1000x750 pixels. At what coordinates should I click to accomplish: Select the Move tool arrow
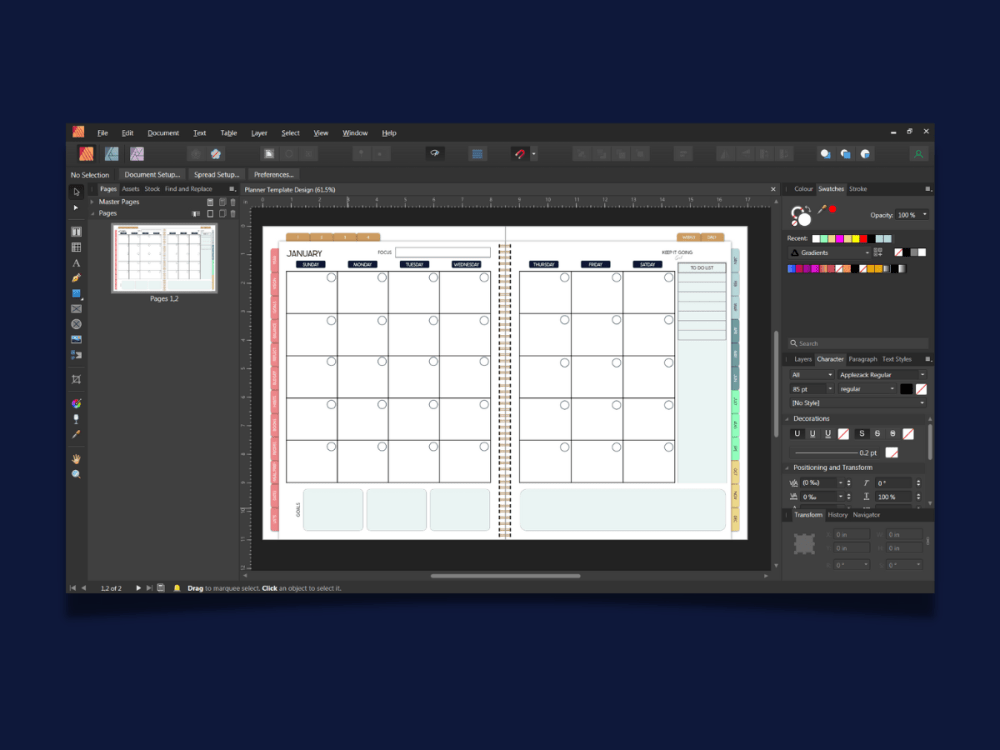pyautogui.click(x=77, y=192)
